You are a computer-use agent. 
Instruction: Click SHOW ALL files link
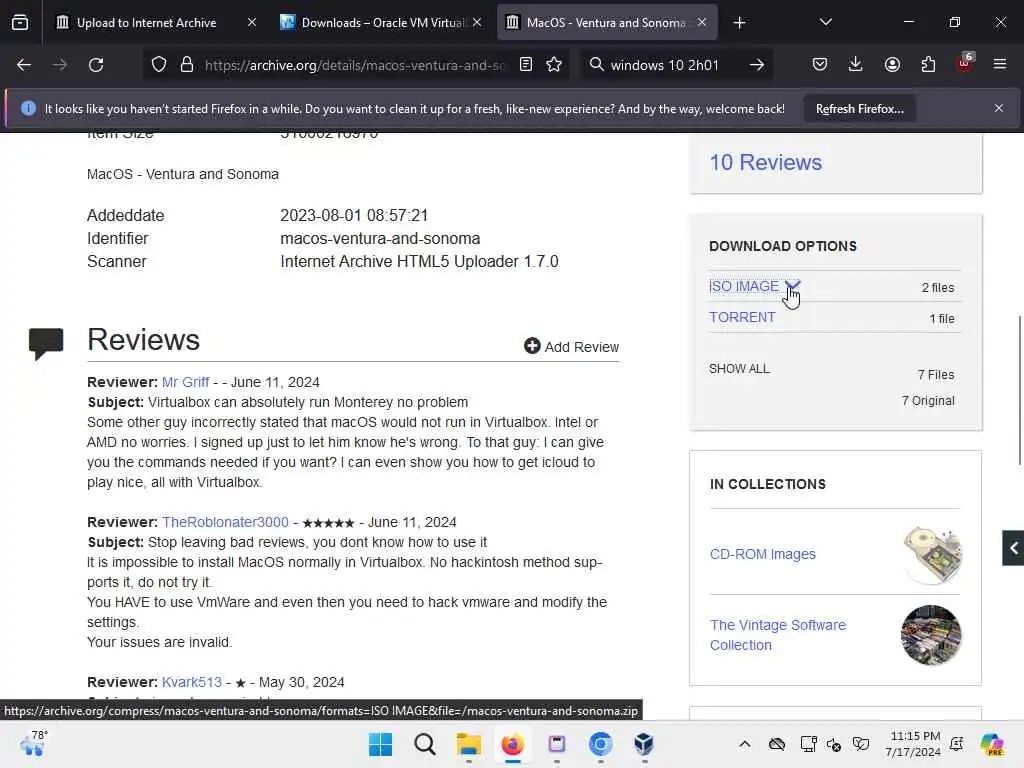pos(739,369)
